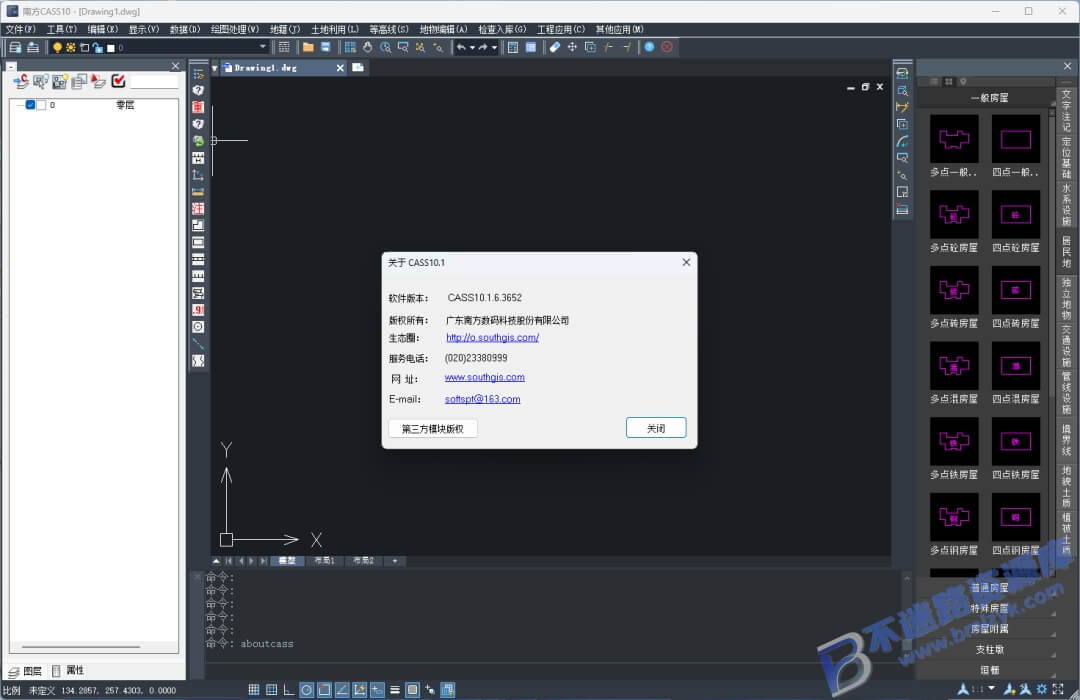Close the About CASS10.1 dialog with 关闭

(655, 428)
